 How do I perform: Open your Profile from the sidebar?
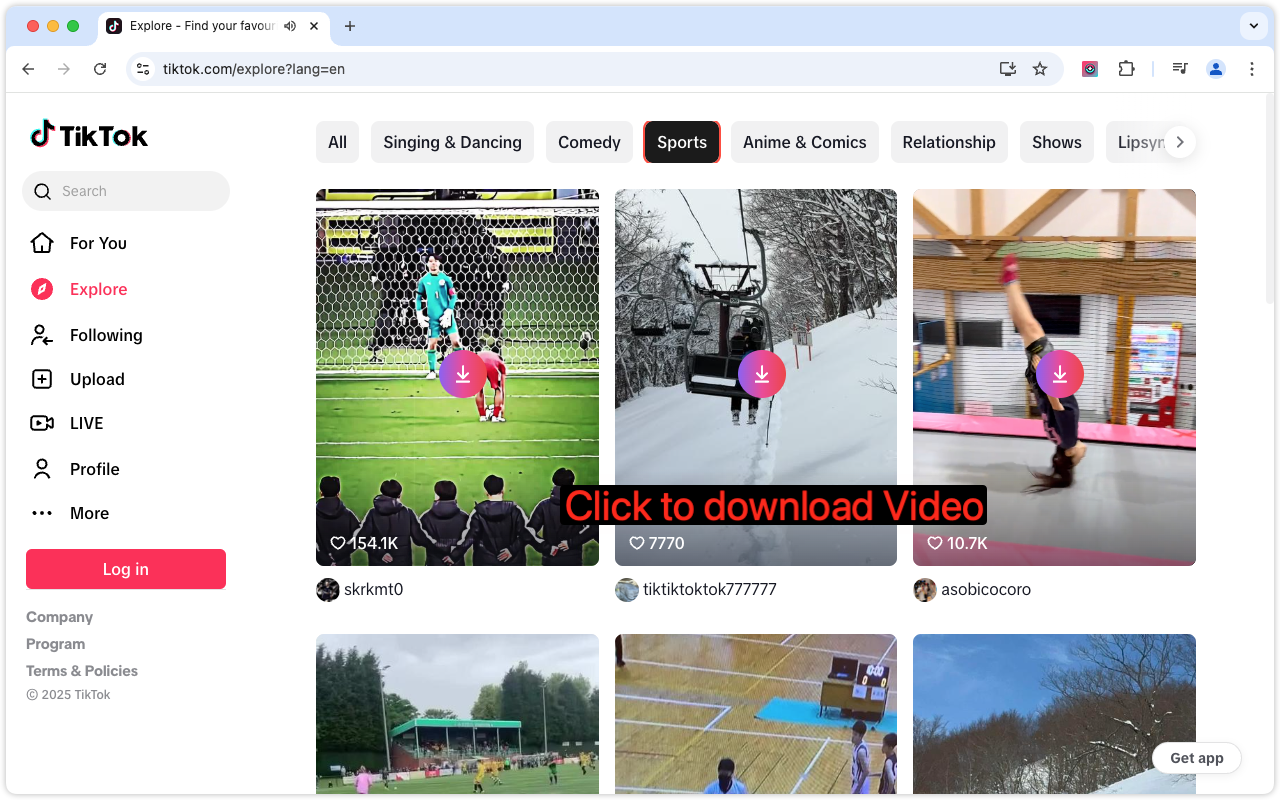[41, 468]
